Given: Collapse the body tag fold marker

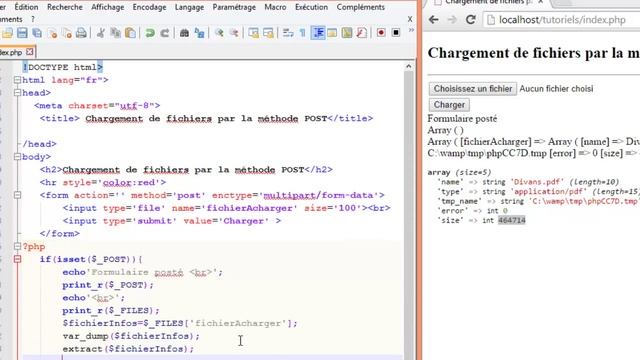Looking at the screenshot, I should tap(17, 157).
